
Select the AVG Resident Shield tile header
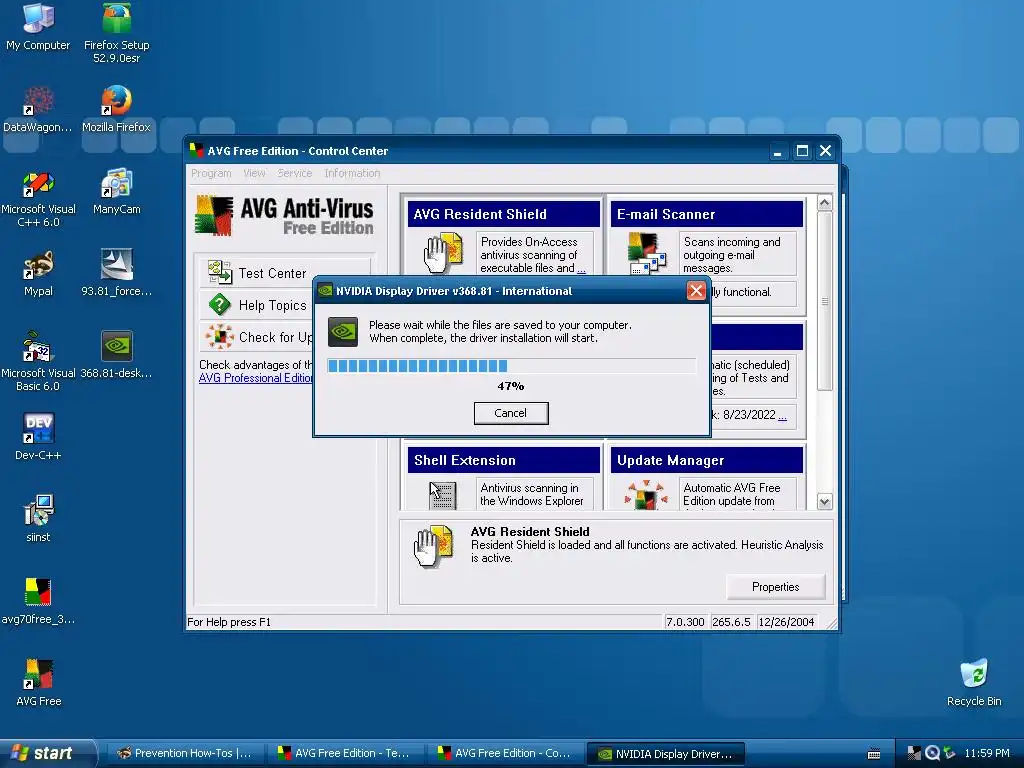(504, 214)
